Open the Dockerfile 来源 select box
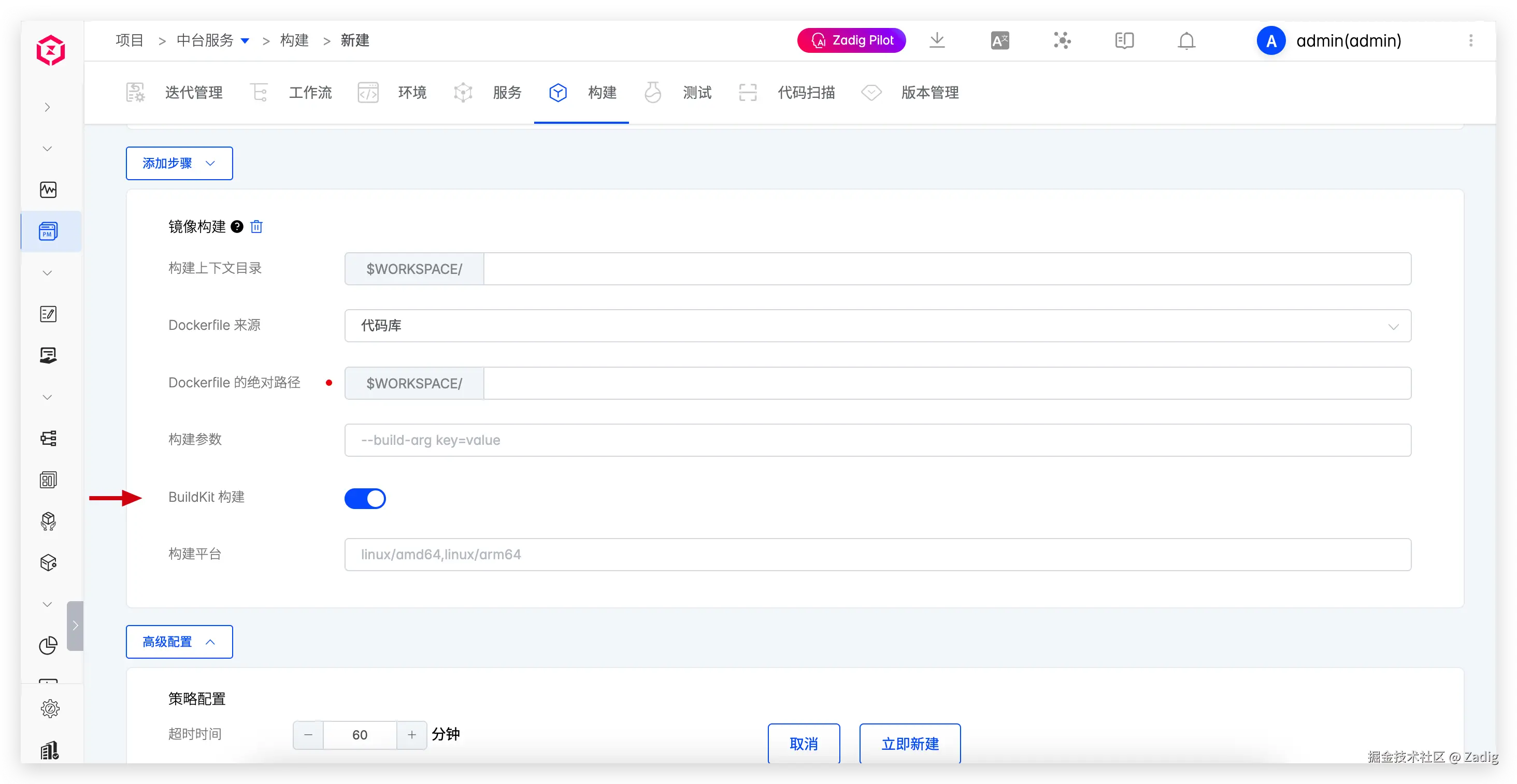This screenshot has height=784, width=1517. [878, 326]
